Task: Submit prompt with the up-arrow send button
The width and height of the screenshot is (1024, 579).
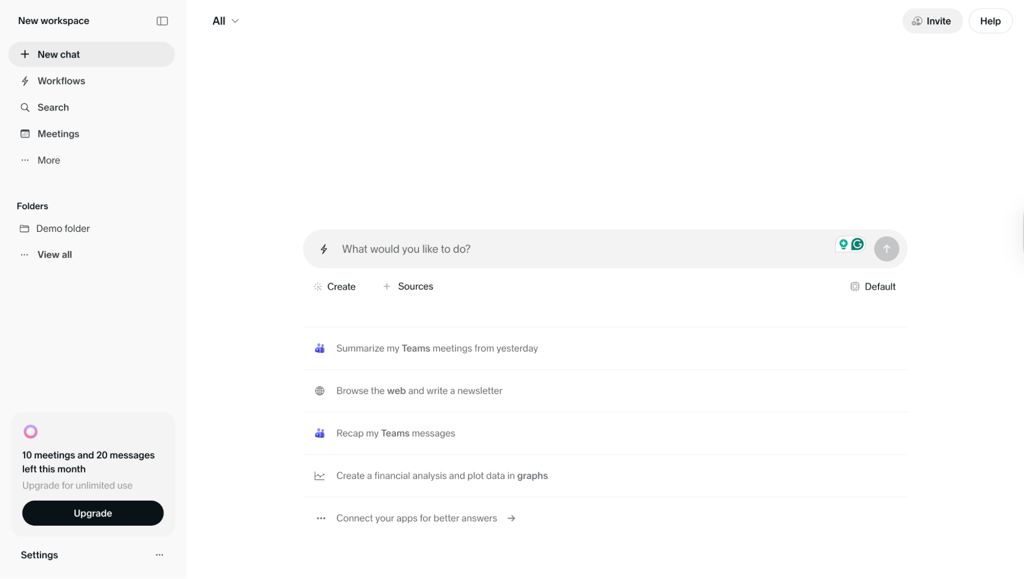Action: [x=886, y=249]
